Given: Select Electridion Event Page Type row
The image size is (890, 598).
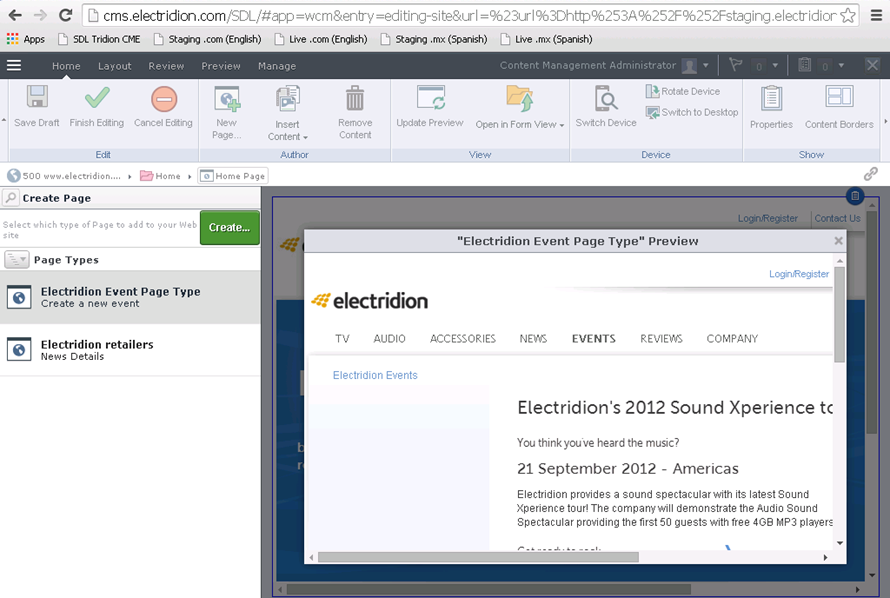Looking at the screenshot, I should click(131, 297).
